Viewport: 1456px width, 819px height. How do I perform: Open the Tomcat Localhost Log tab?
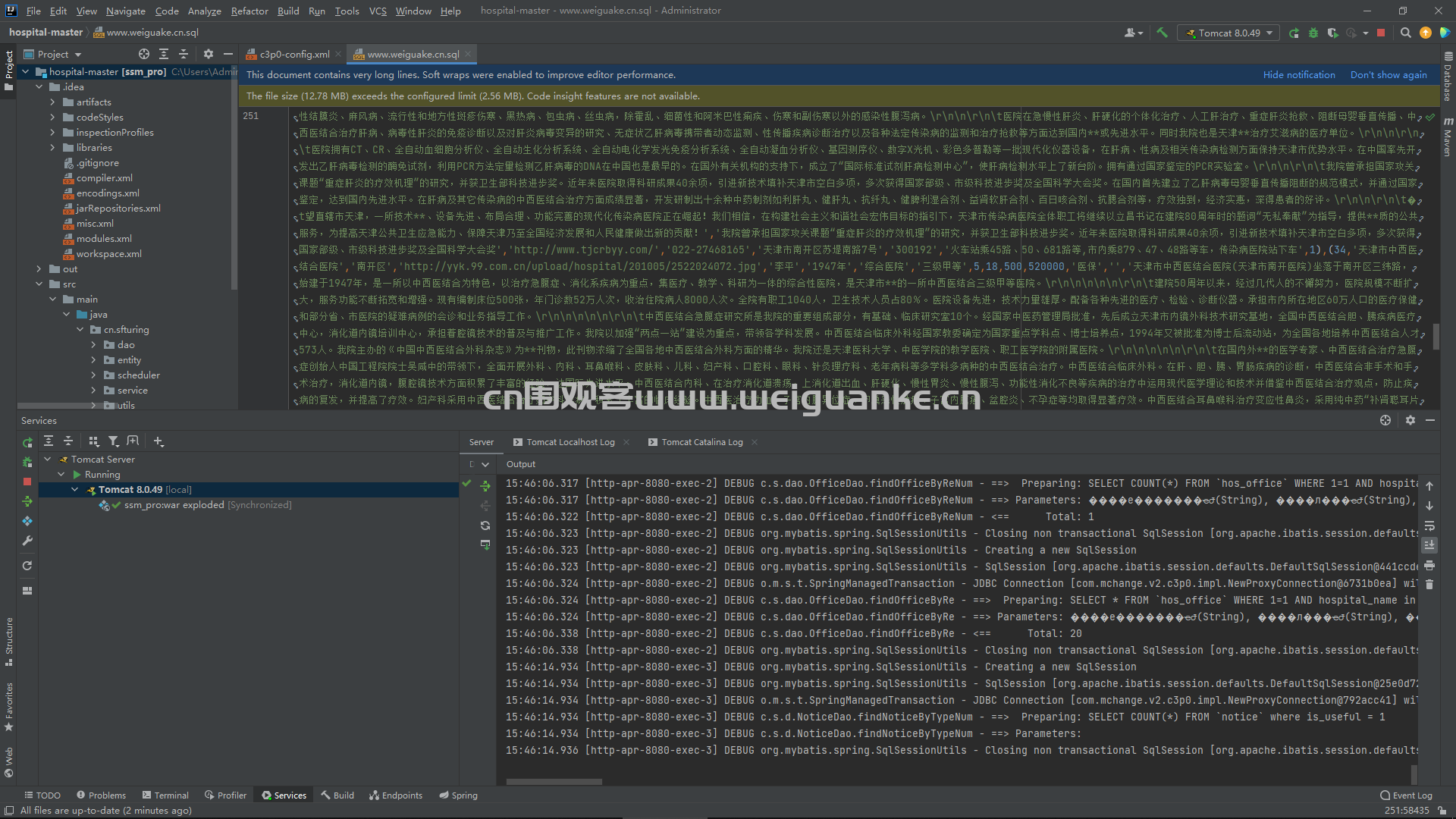click(x=570, y=442)
